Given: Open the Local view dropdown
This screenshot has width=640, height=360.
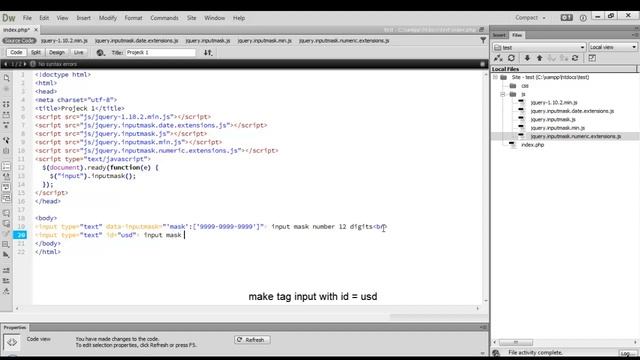Looking at the screenshot, I should click(612, 47).
